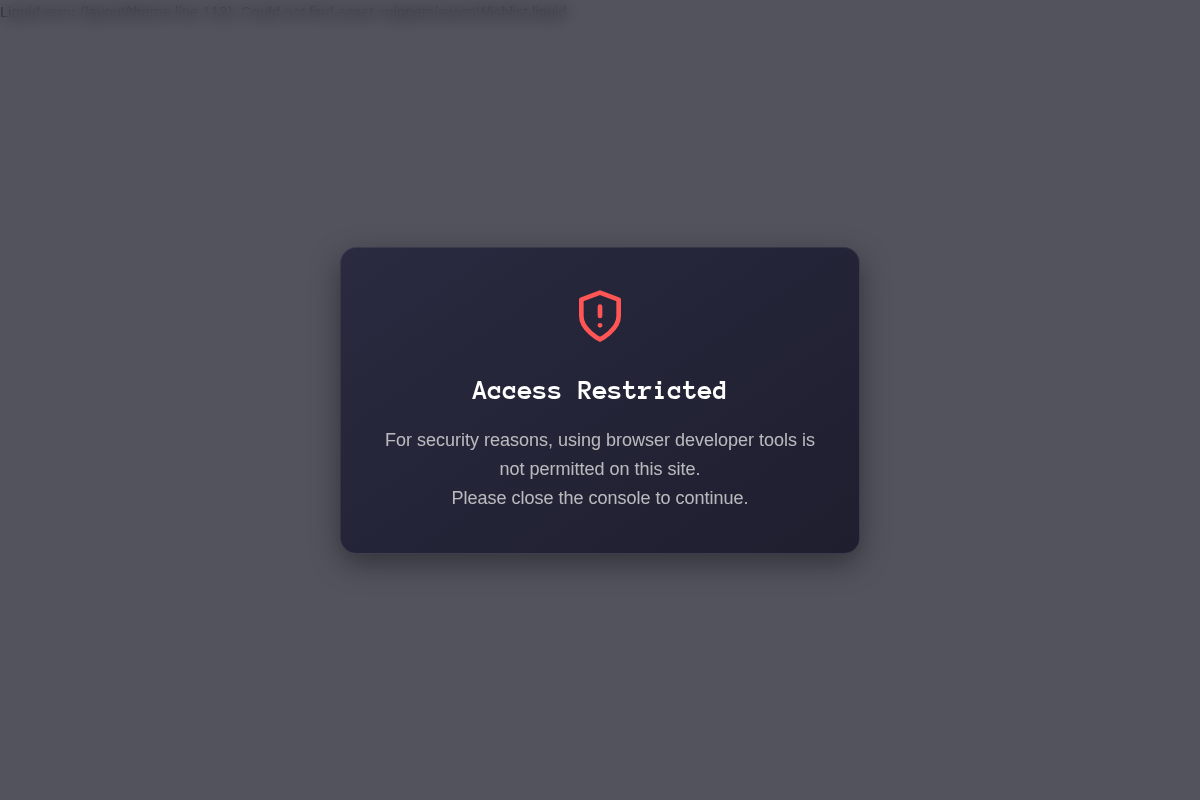
Task: Click the words "security reasons" in the dialog
Action: click(480, 440)
